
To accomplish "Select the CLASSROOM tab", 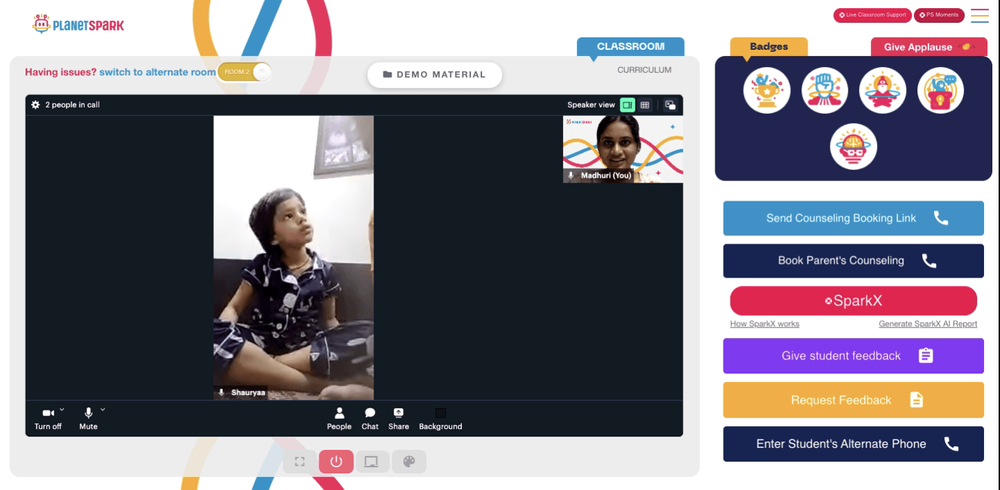I will [x=631, y=47].
